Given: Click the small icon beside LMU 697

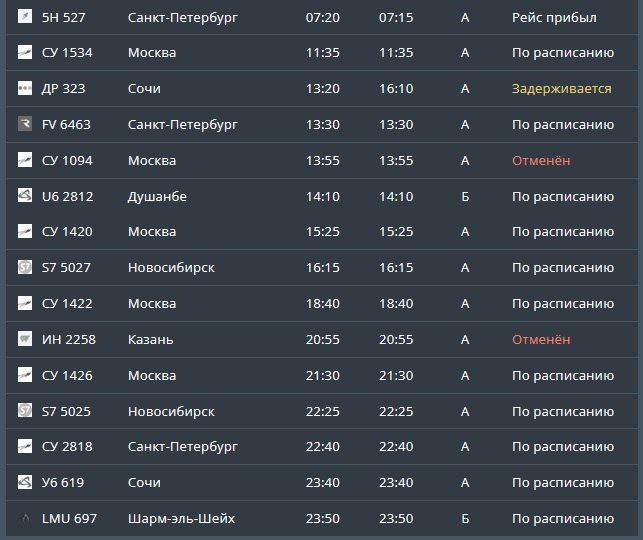Looking at the screenshot, I should click(x=25, y=518).
